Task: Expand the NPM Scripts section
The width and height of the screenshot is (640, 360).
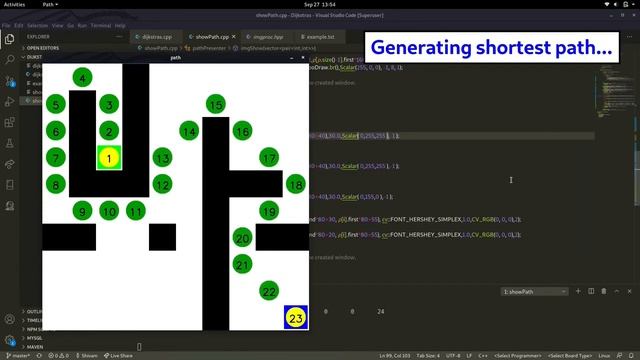Action: click(x=32, y=329)
